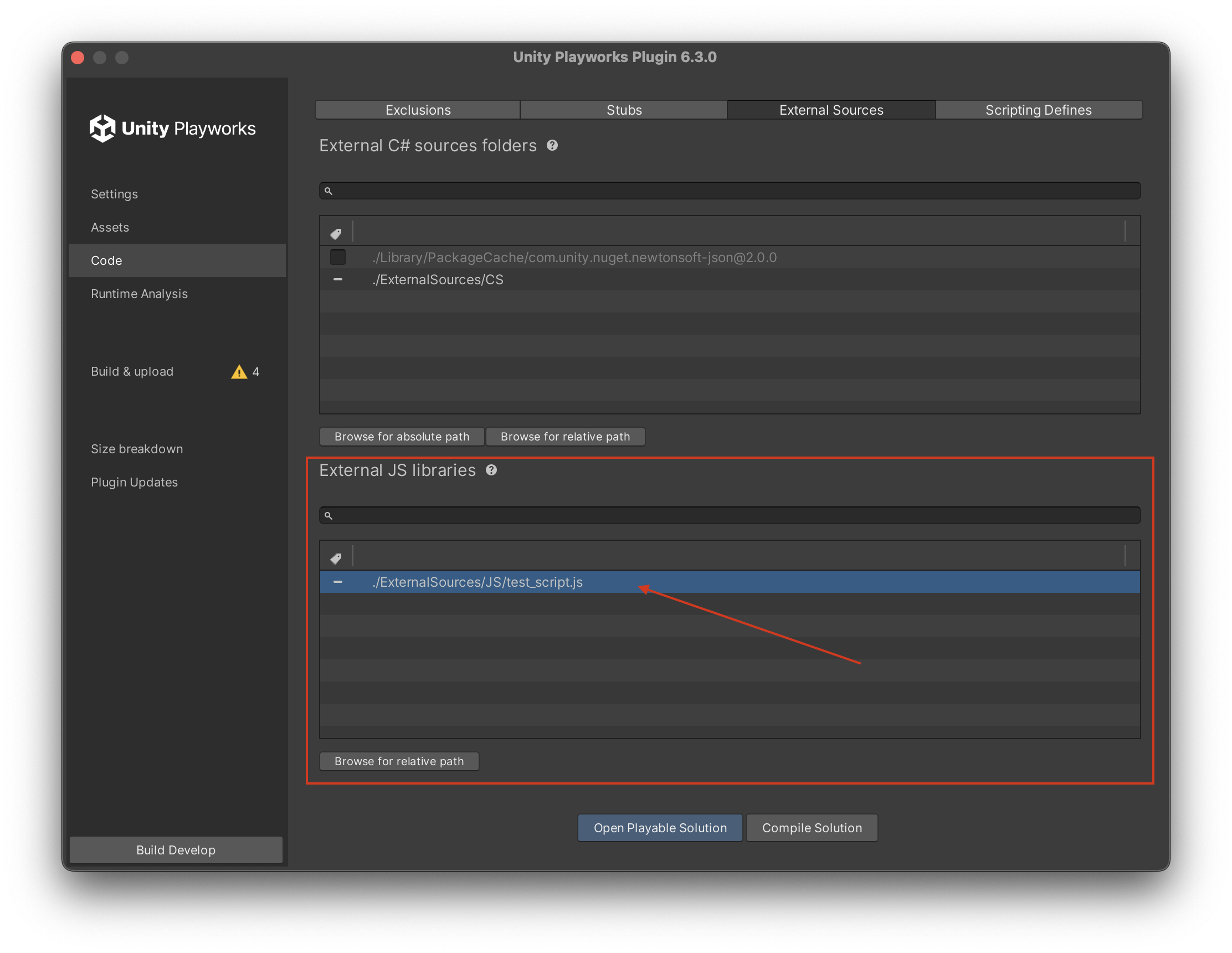Screen dimensions: 1232x953
Task: Select the ./ExternalSources/JS/test_script.js row
Action: coord(730,582)
